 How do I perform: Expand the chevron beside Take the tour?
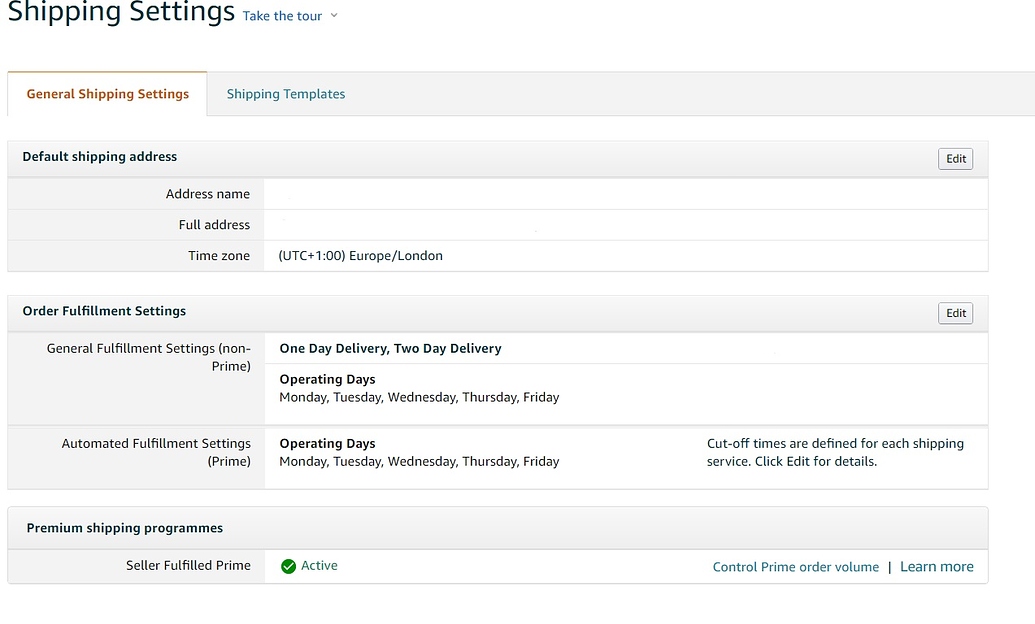click(x=334, y=16)
